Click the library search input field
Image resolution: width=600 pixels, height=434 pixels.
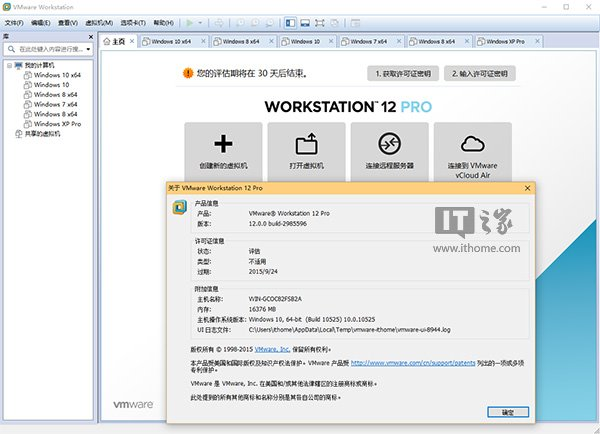coord(48,49)
